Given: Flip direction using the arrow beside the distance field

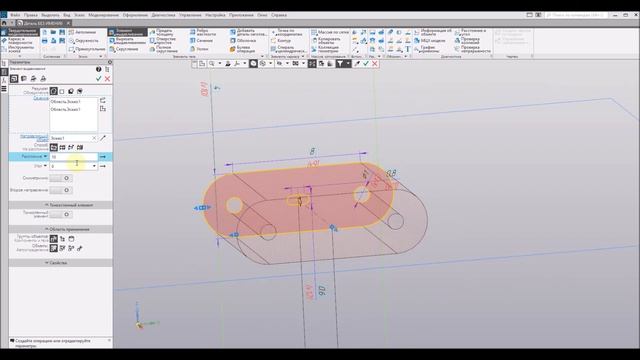Looking at the screenshot, I should tap(103, 157).
